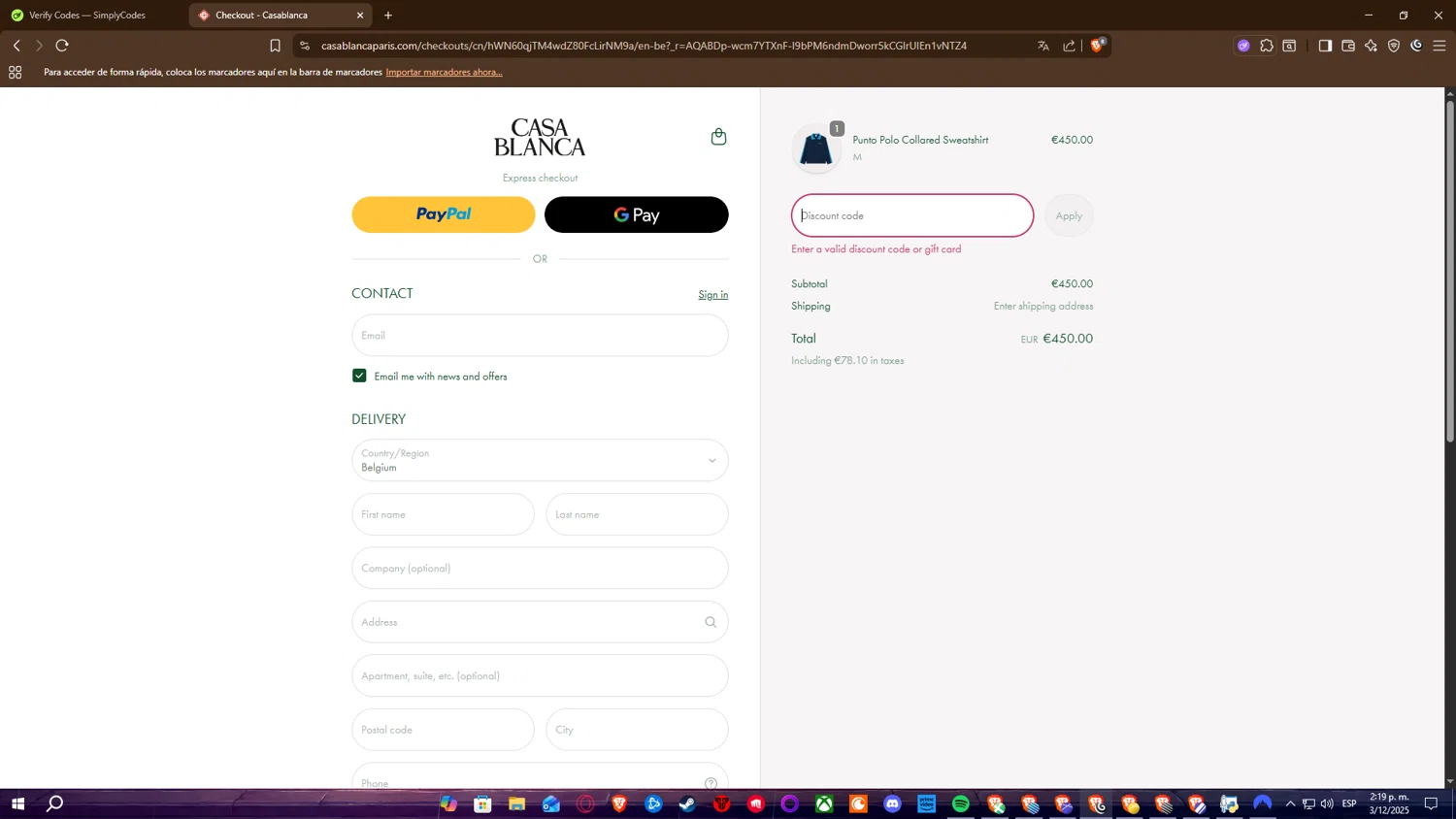Click the Address input field
The height and width of the screenshot is (819, 1456).
coord(540,622)
